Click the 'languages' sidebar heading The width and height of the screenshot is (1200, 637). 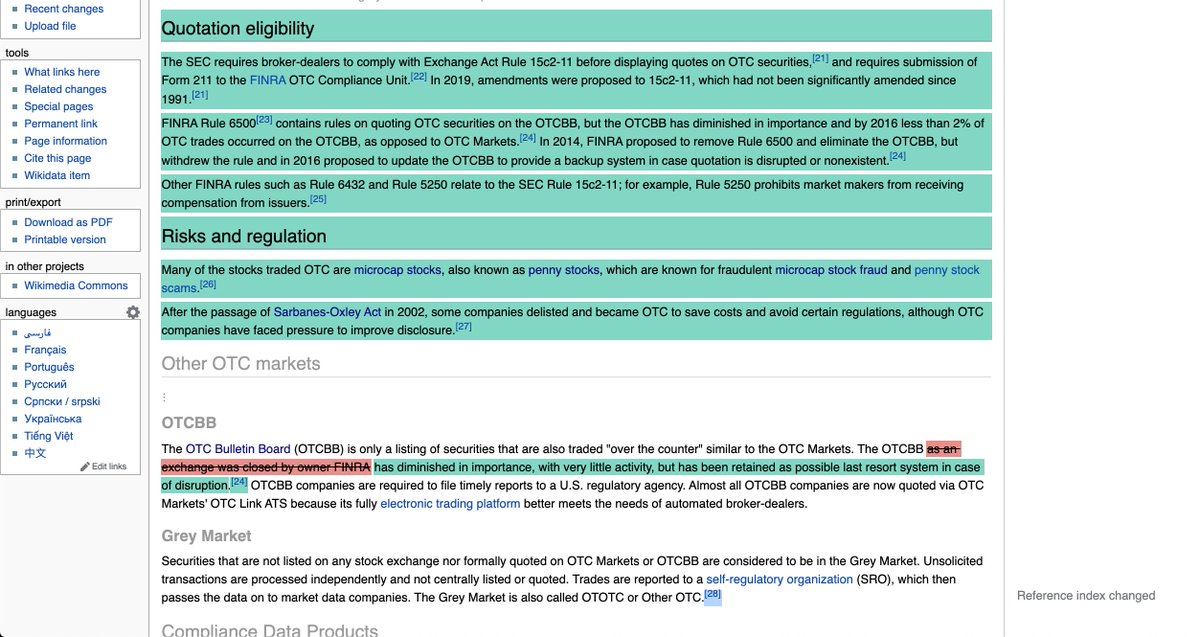point(31,313)
